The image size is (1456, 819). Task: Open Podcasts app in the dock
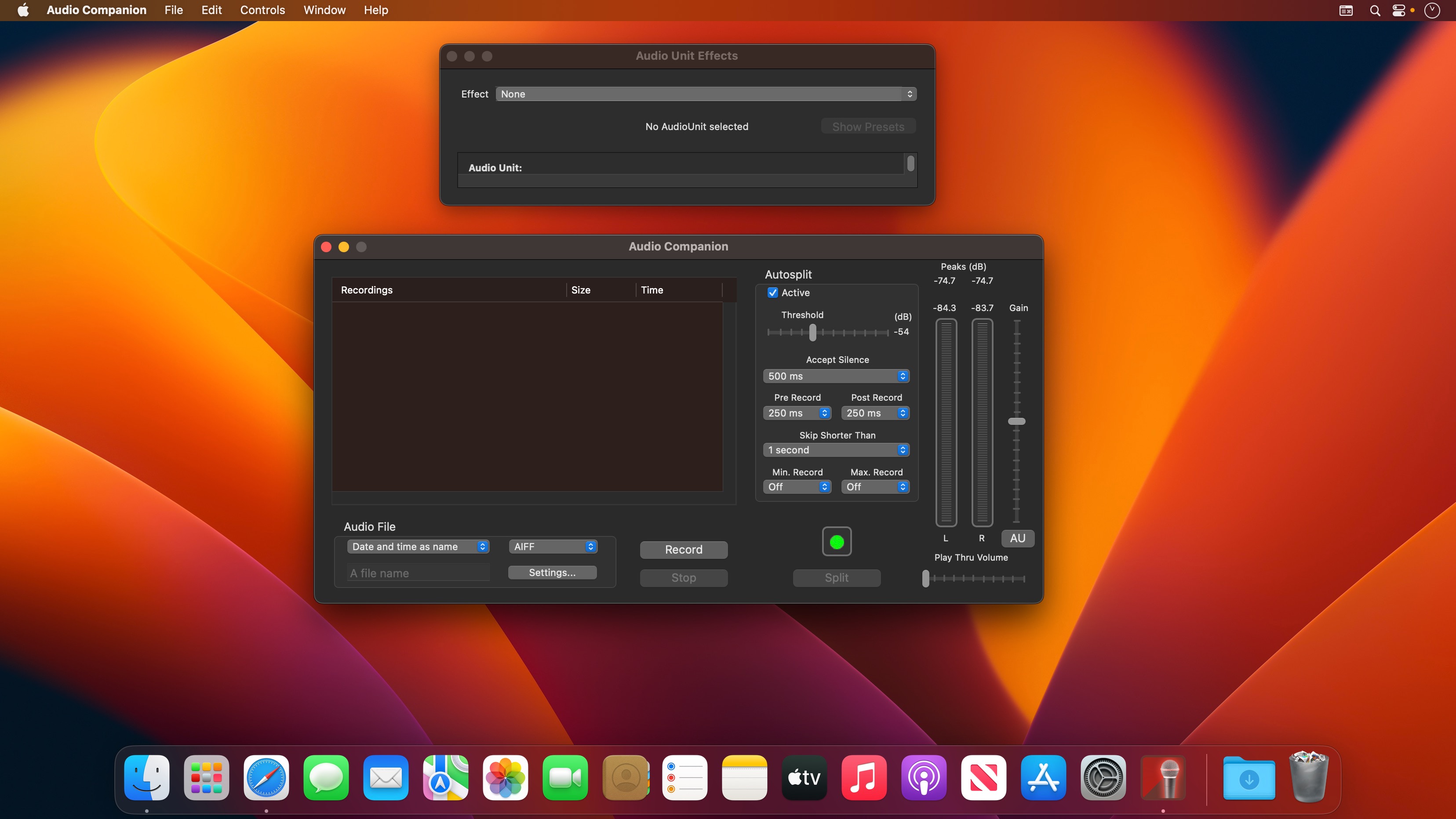pyautogui.click(x=924, y=778)
